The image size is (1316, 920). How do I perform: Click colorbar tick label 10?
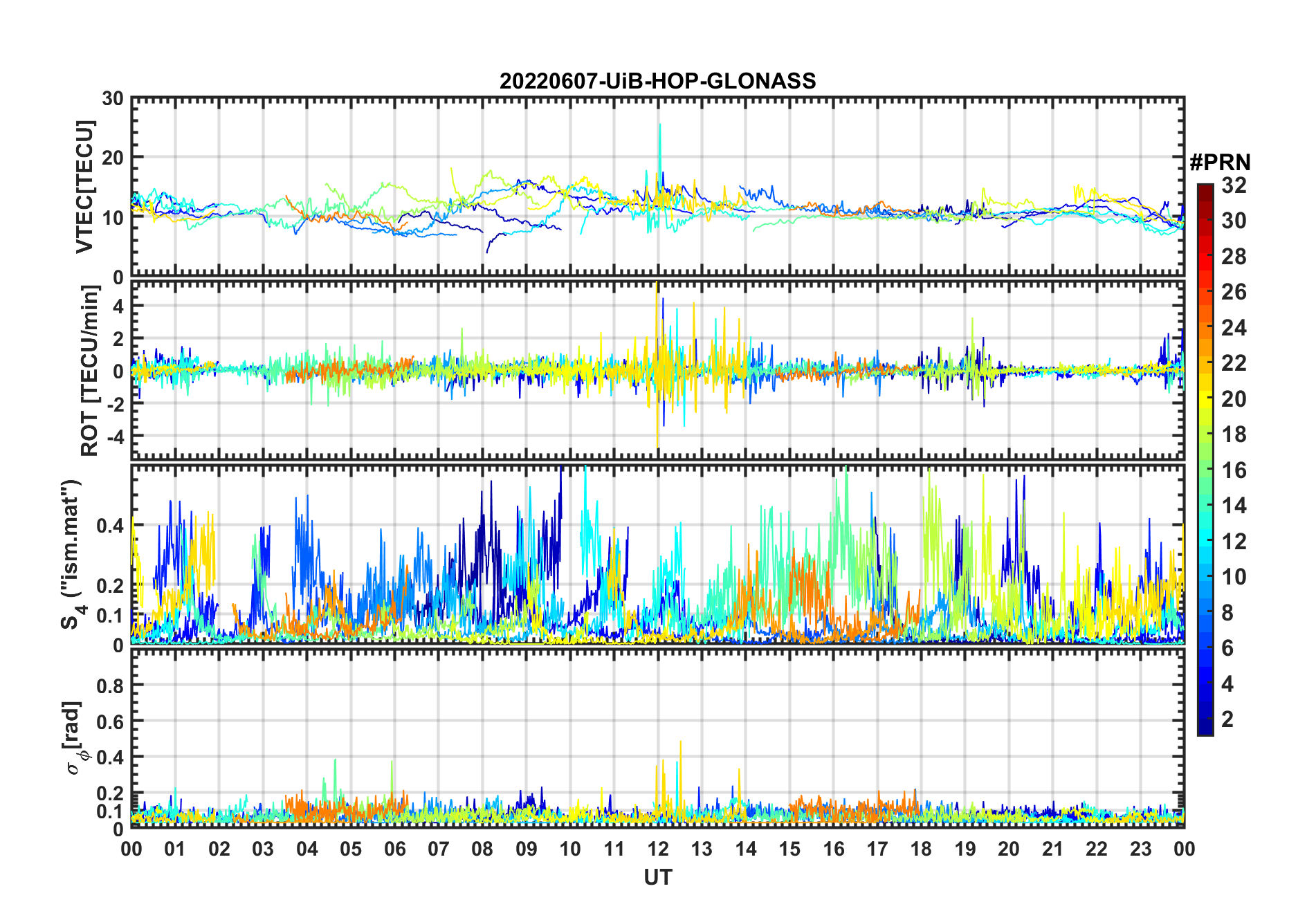pos(1234,577)
